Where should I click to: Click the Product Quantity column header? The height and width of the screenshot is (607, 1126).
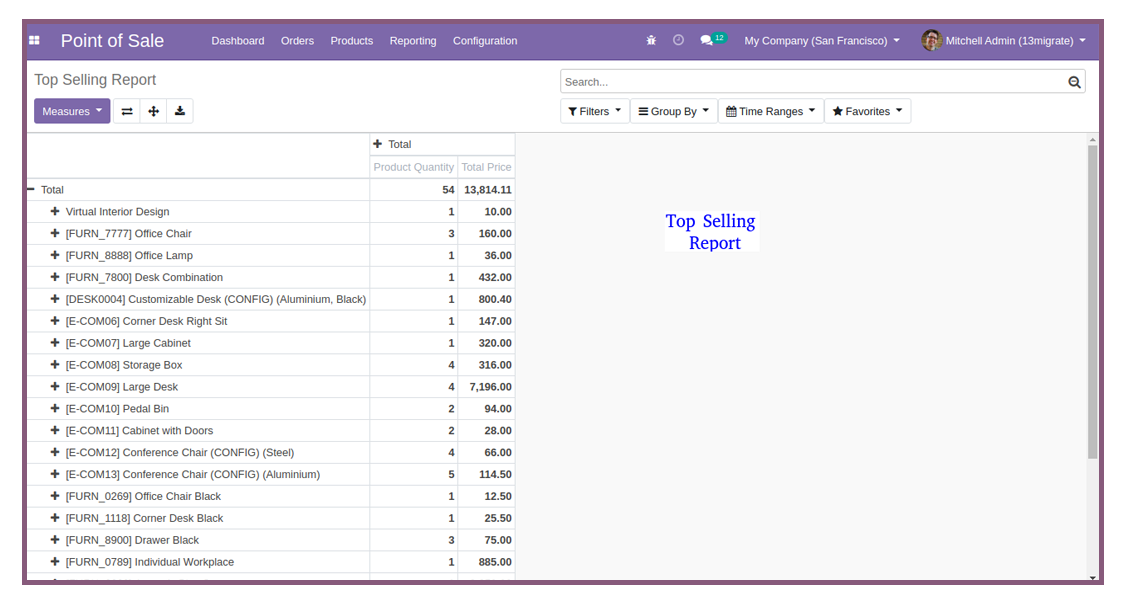(414, 167)
